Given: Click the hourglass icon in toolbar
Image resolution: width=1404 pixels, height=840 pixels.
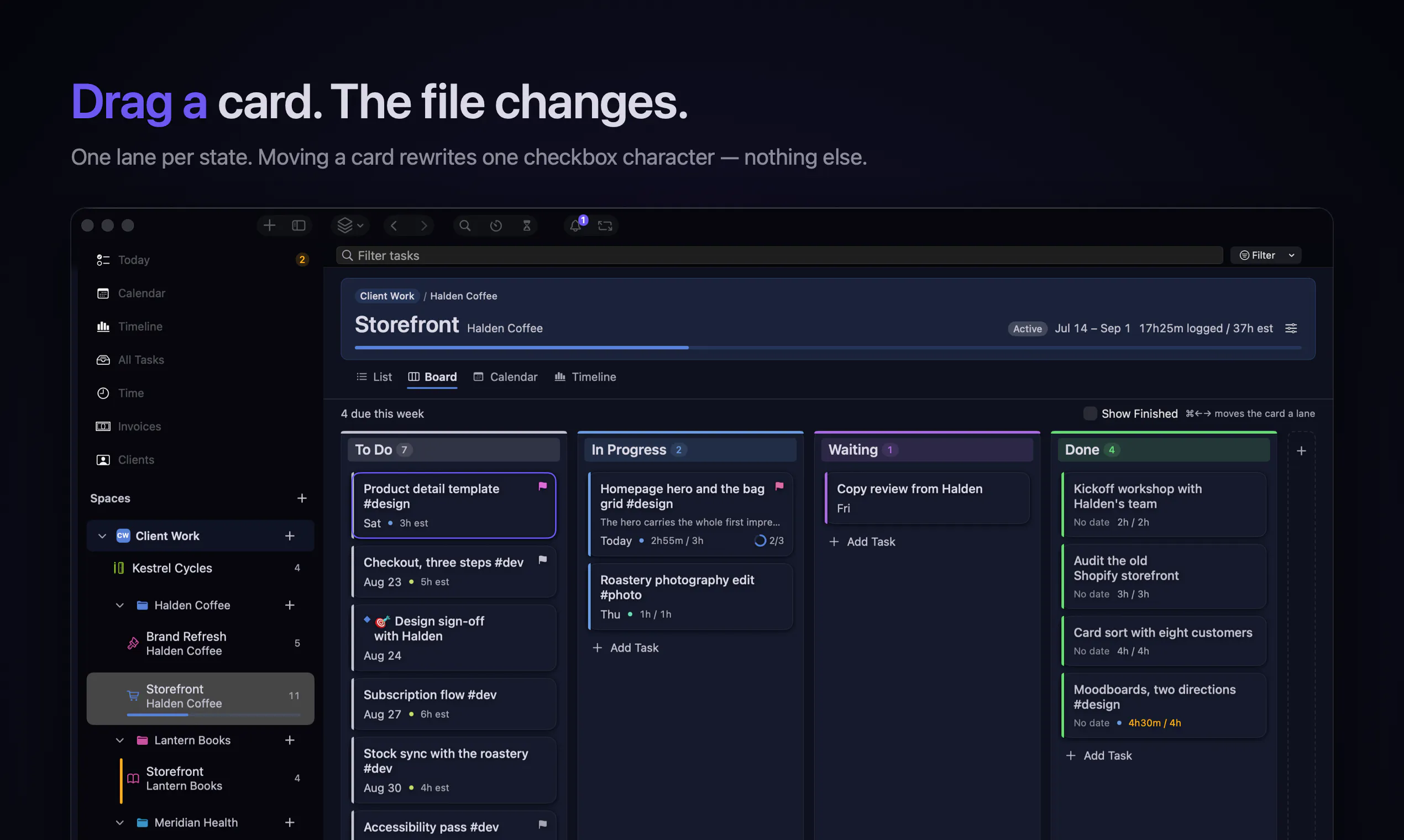Looking at the screenshot, I should [526, 225].
